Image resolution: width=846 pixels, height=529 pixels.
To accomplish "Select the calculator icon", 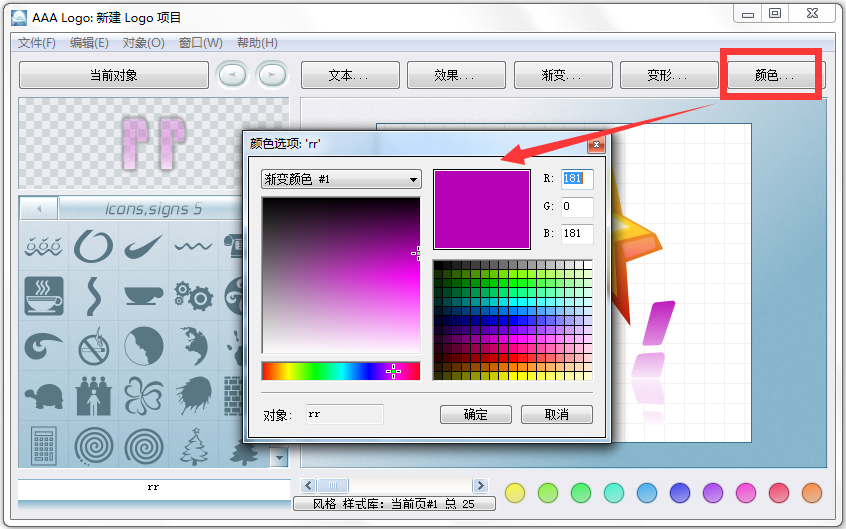I will 44,443.
